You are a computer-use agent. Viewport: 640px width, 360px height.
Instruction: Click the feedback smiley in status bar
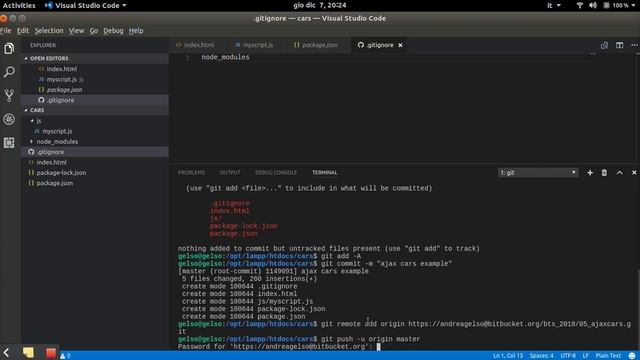(x=632, y=356)
